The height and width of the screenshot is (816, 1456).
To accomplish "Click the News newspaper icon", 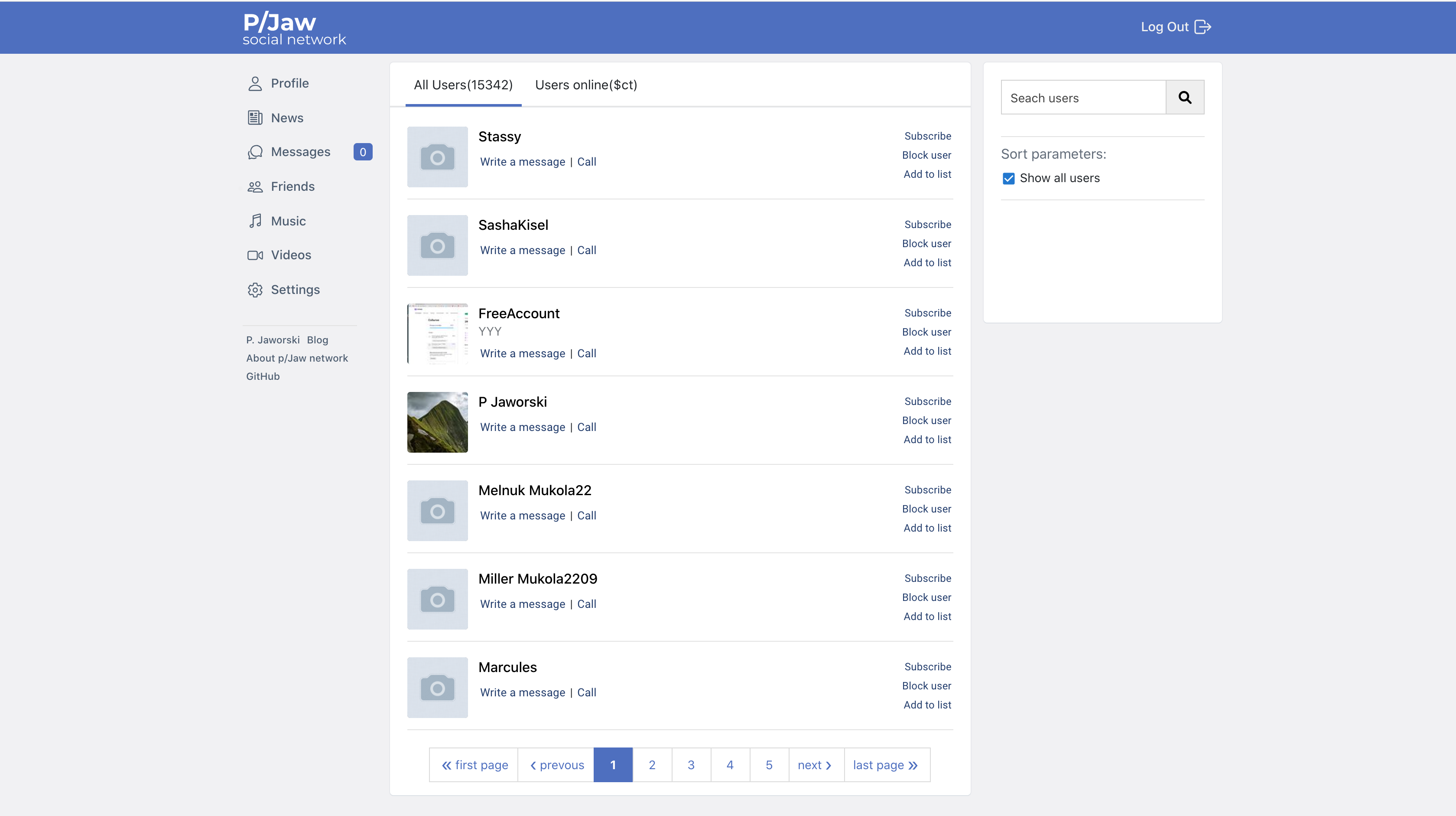I will [255, 118].
